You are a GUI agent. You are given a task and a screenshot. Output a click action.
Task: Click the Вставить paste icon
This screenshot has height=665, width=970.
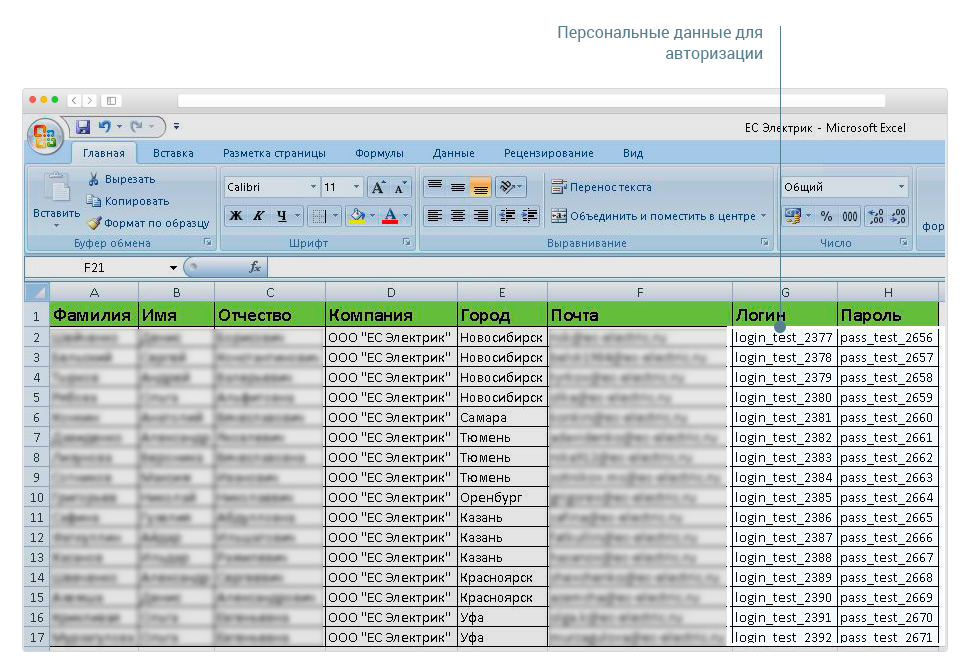tap(56, 187)
